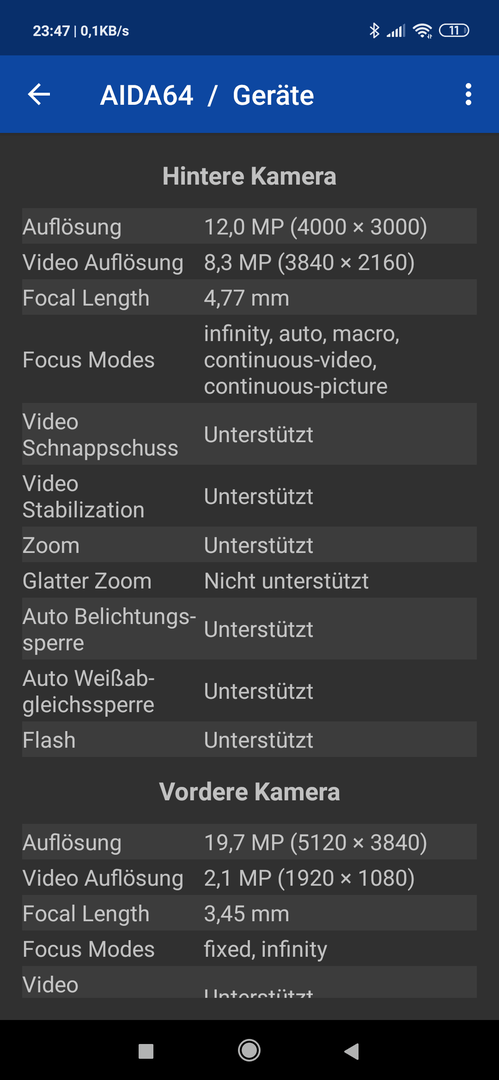Select the Hintere Kamera section heading
Screen dimensions: 499x1080
click(x=250, y=176)
